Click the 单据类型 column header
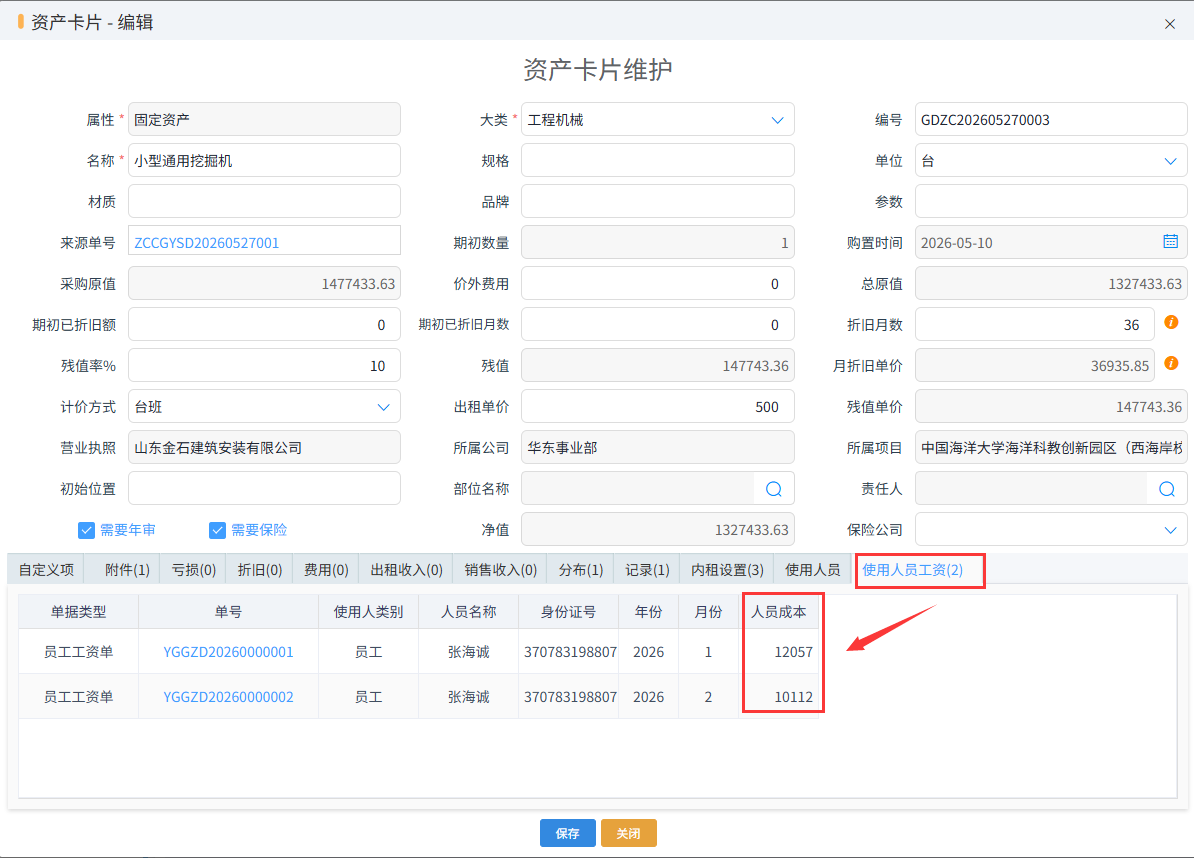The height and width of the screenshot is (858, 1194). 78,612
